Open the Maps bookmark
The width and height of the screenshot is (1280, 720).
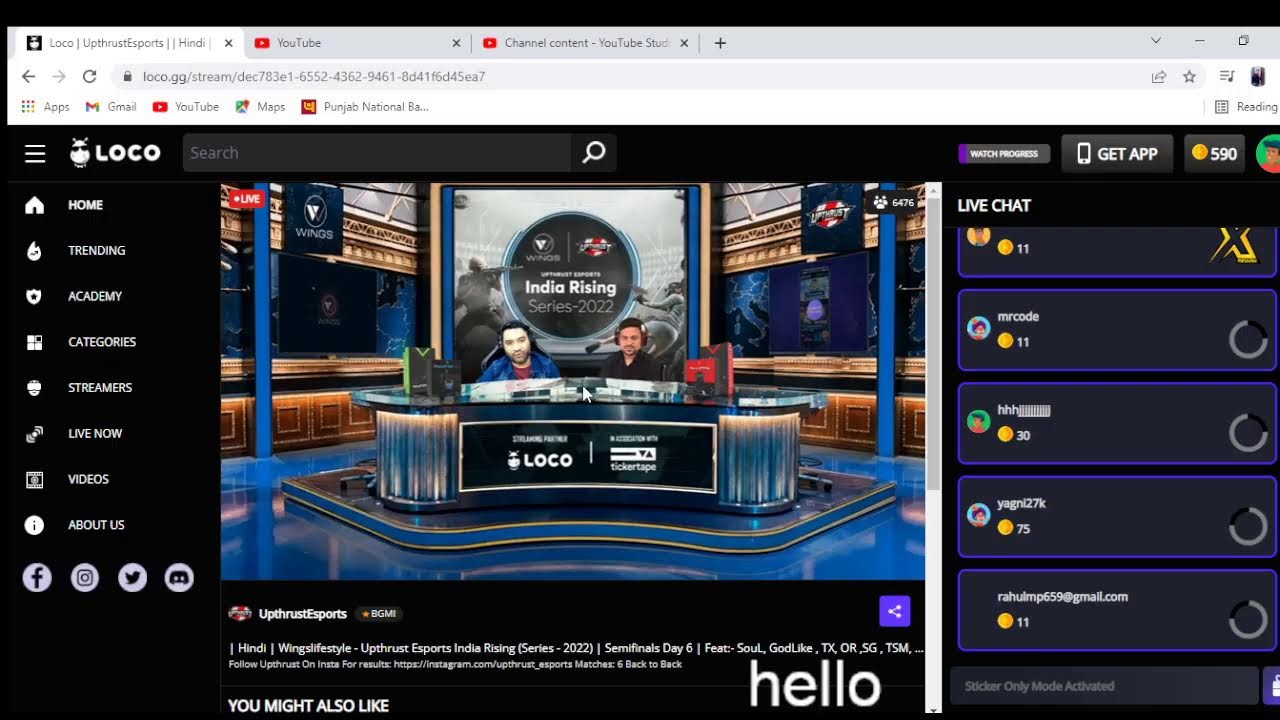pos(260,107)
